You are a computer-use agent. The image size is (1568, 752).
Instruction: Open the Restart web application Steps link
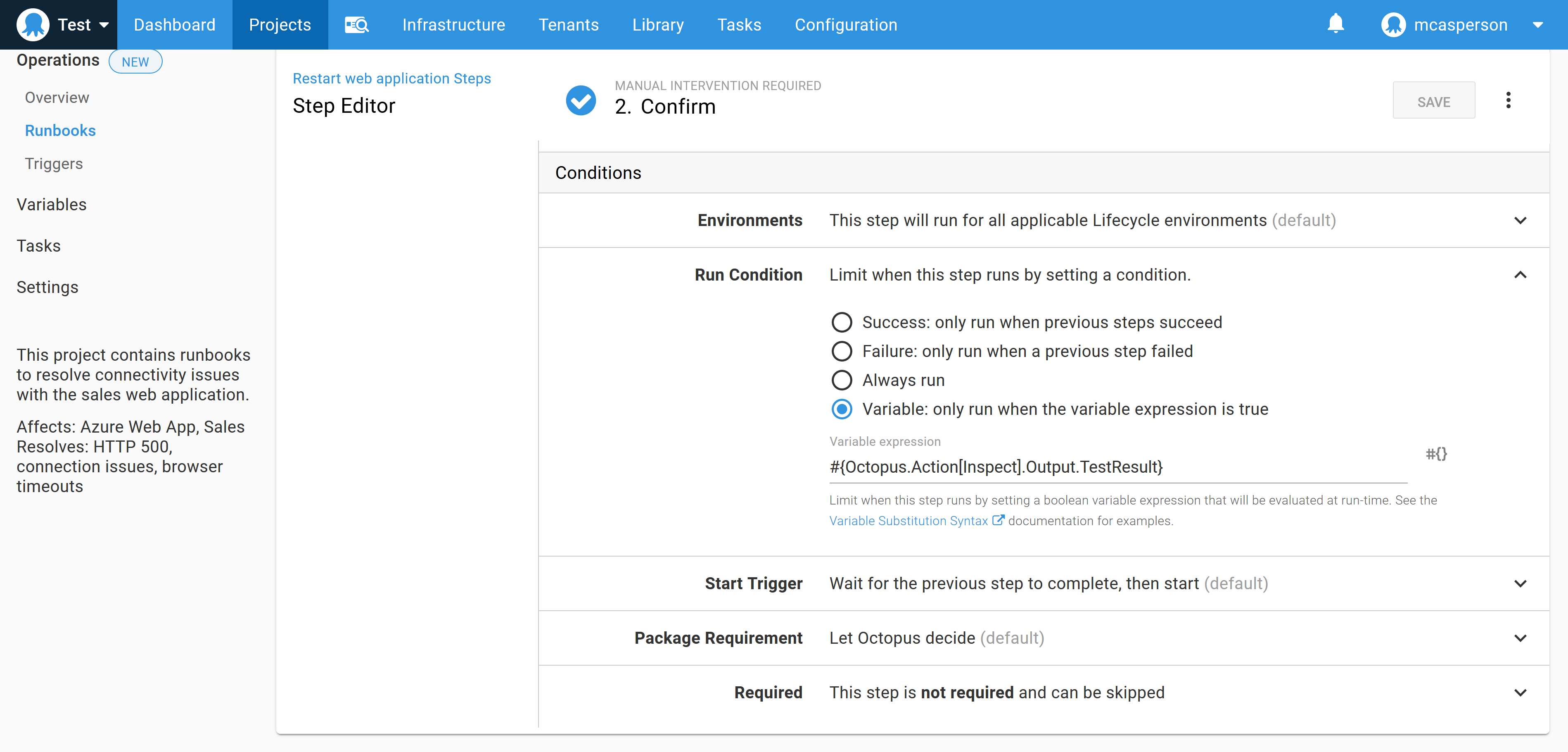391,78
